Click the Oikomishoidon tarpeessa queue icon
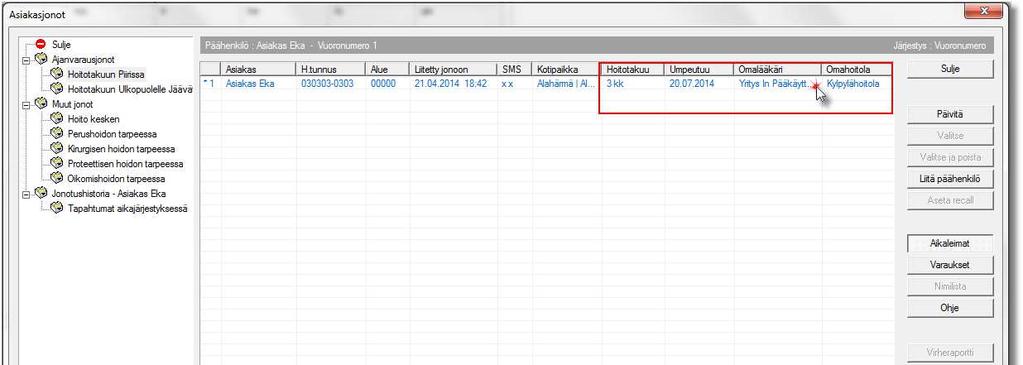Image resolution: width=1023 pixels, height=365 pixels. tap(57, 178)
